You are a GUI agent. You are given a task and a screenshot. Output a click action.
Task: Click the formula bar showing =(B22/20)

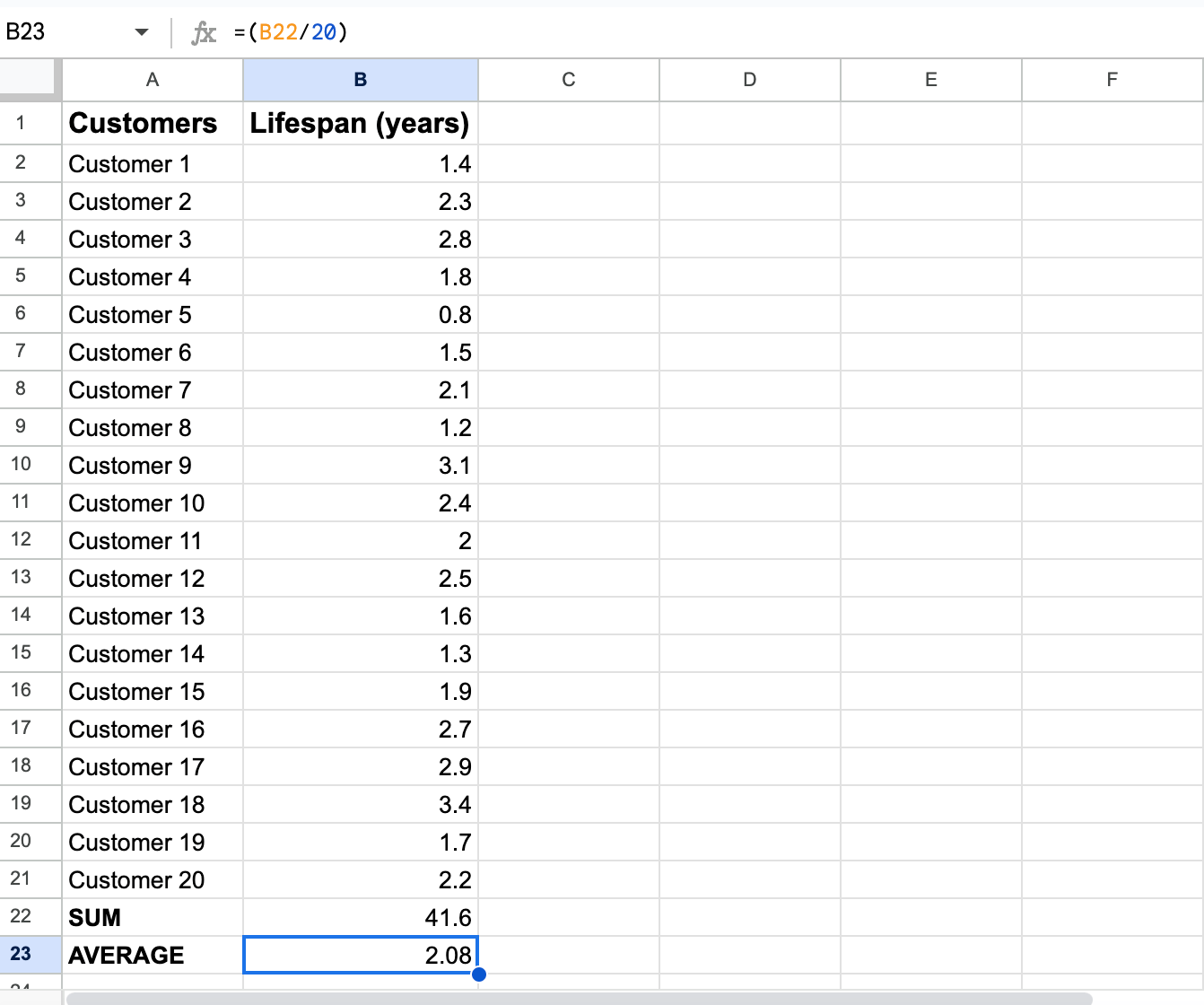[713, 32]
